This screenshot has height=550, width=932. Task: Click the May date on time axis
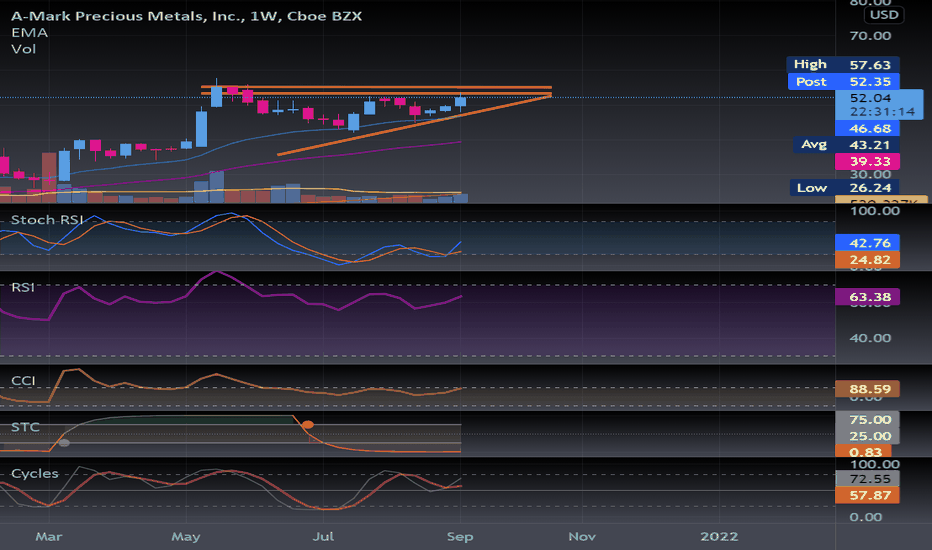(x=185, y=537)
